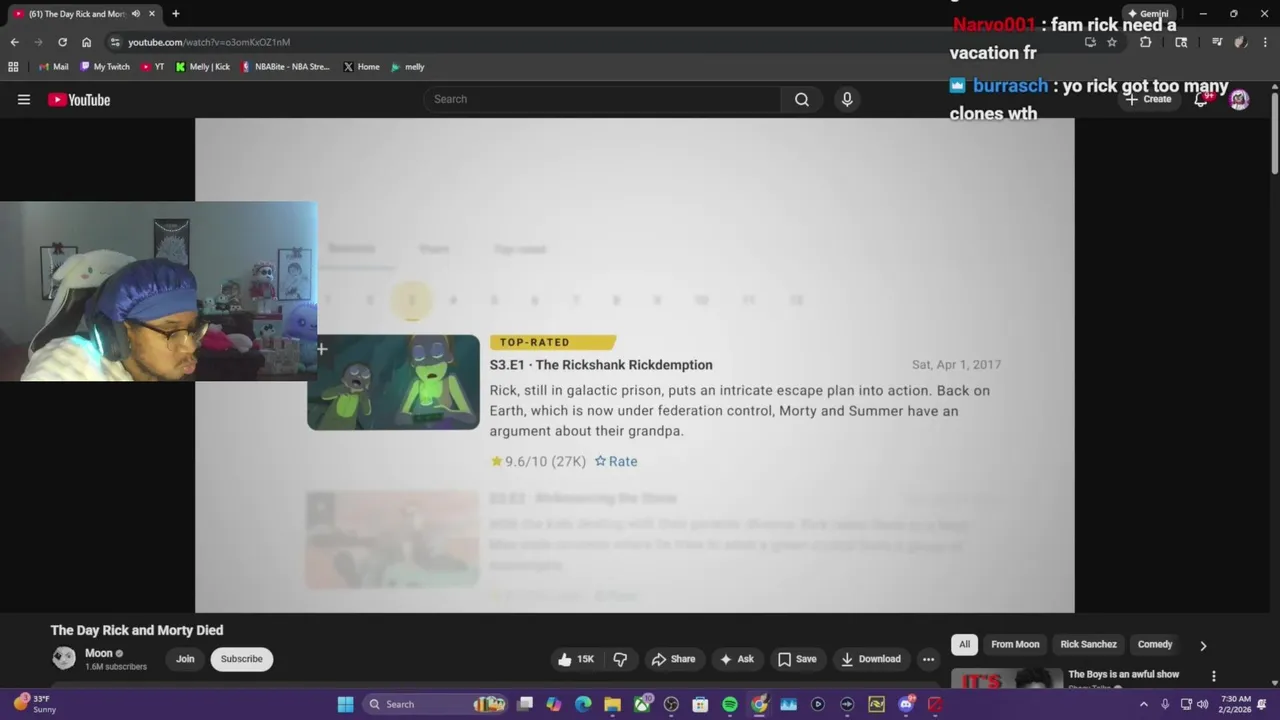Like the video with thumbs up 15K
1280x720 pixels.
(576, 659)
